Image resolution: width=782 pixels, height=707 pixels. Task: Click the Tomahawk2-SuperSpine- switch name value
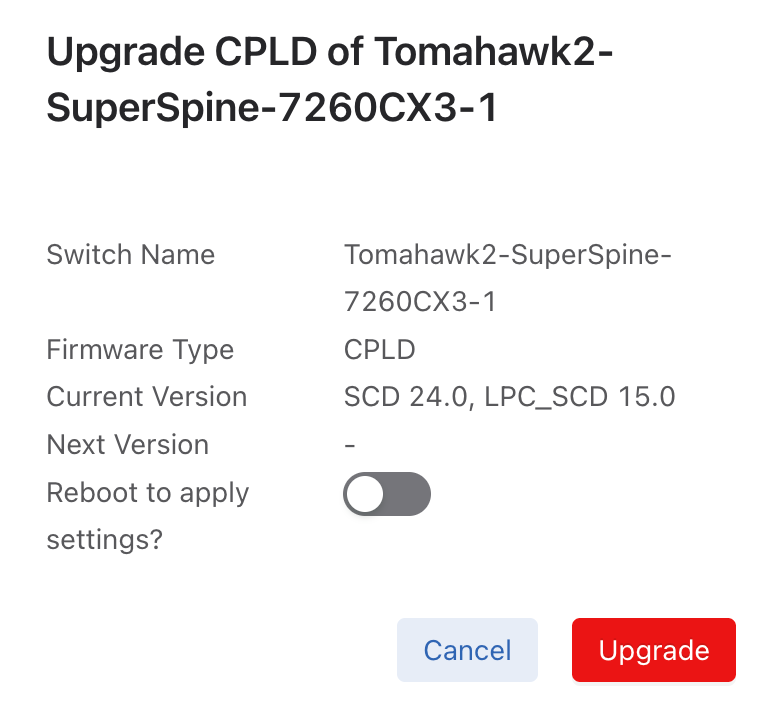(508, 254)
